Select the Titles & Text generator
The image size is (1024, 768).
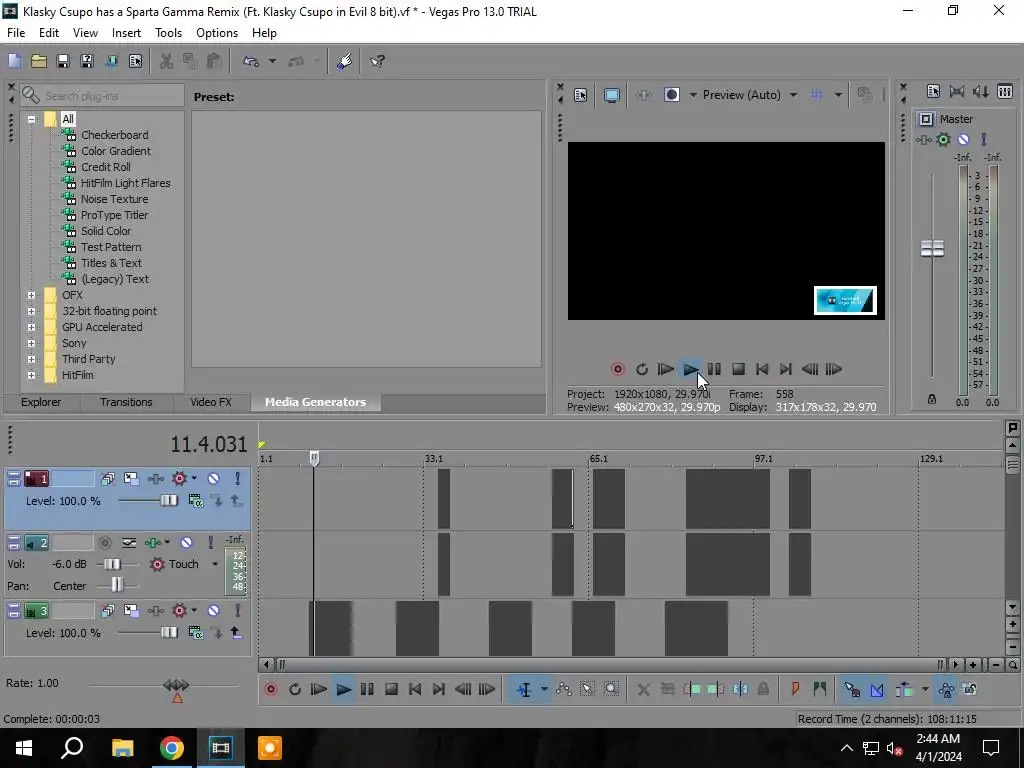pyautogui.click(x=111, y=263)
